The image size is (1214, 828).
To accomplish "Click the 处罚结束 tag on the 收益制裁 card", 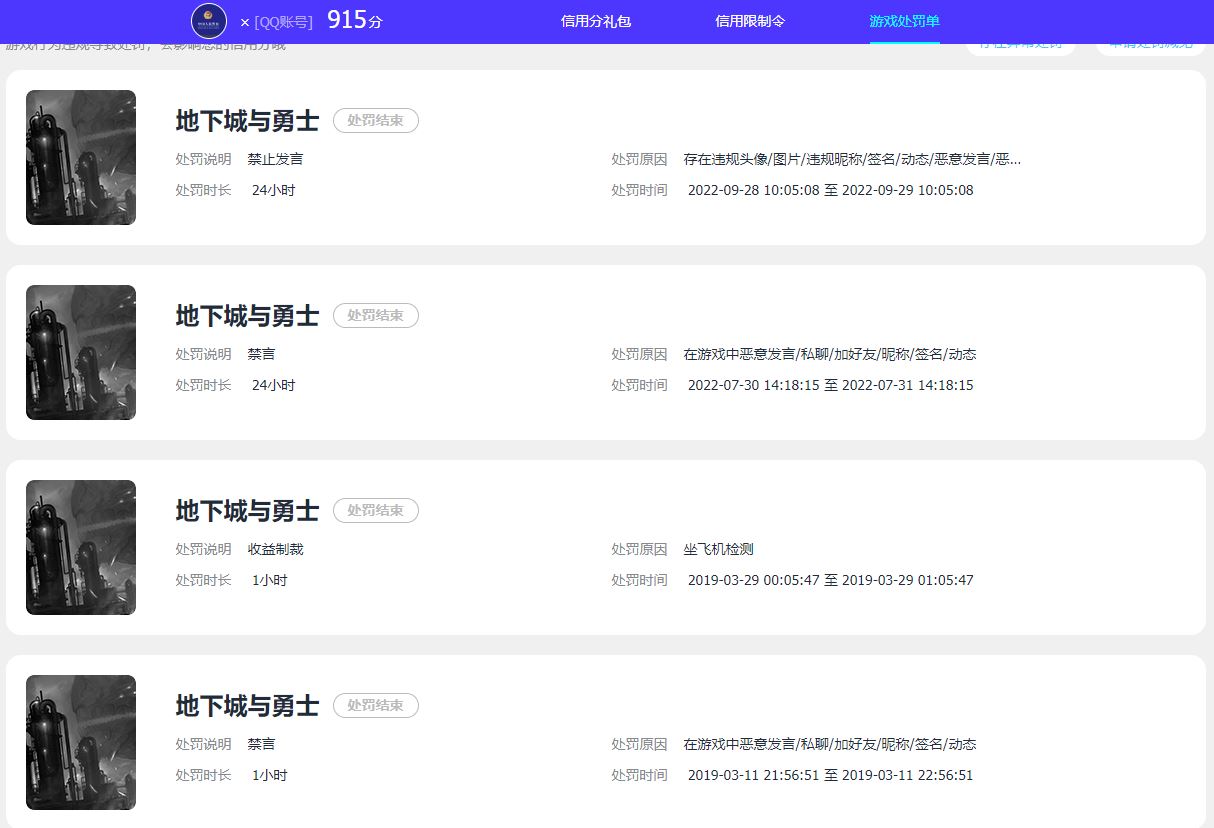I will tap(375, 510).
